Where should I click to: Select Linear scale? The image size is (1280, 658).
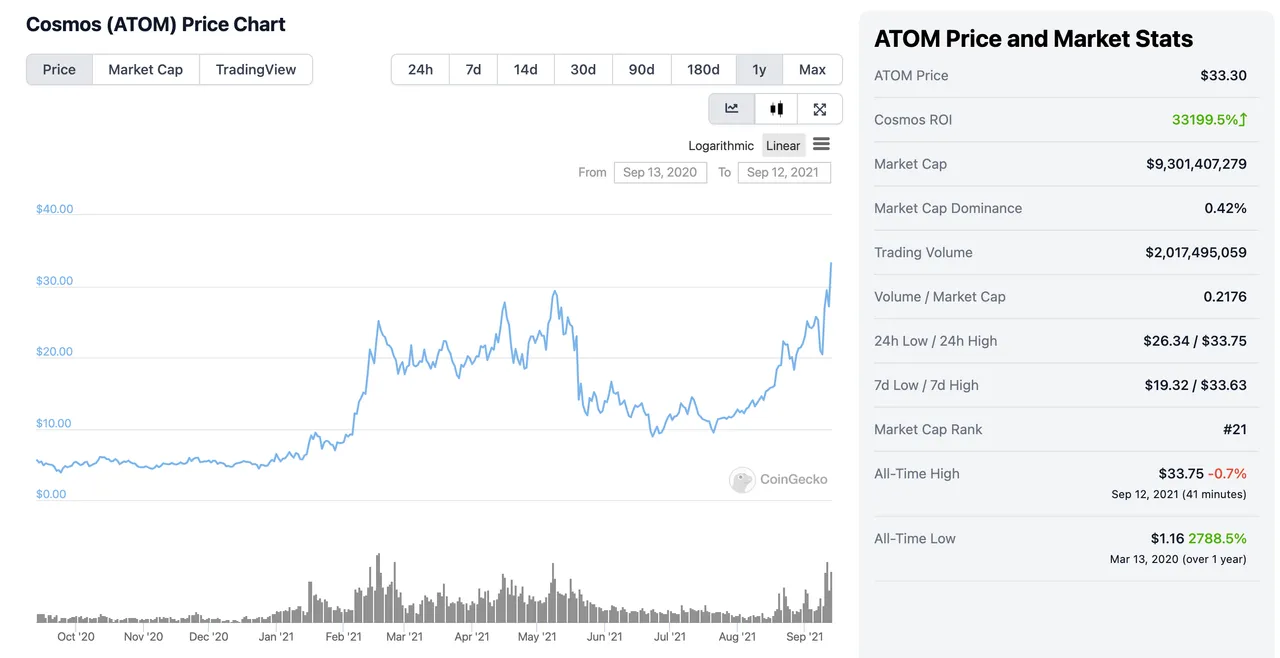click(783, 145)
